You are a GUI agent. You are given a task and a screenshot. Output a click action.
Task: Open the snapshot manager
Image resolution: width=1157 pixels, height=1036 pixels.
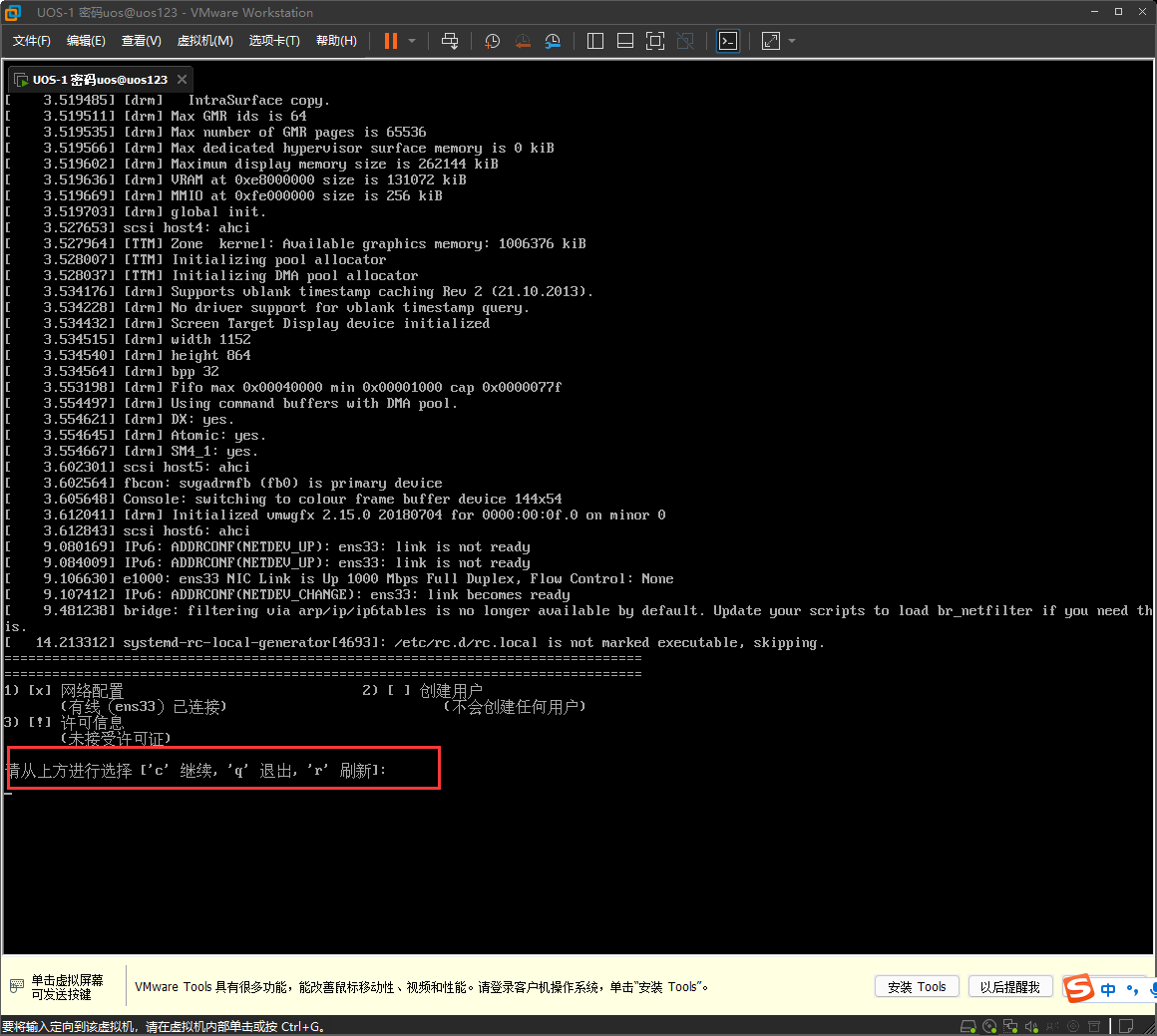coord(554,41)
